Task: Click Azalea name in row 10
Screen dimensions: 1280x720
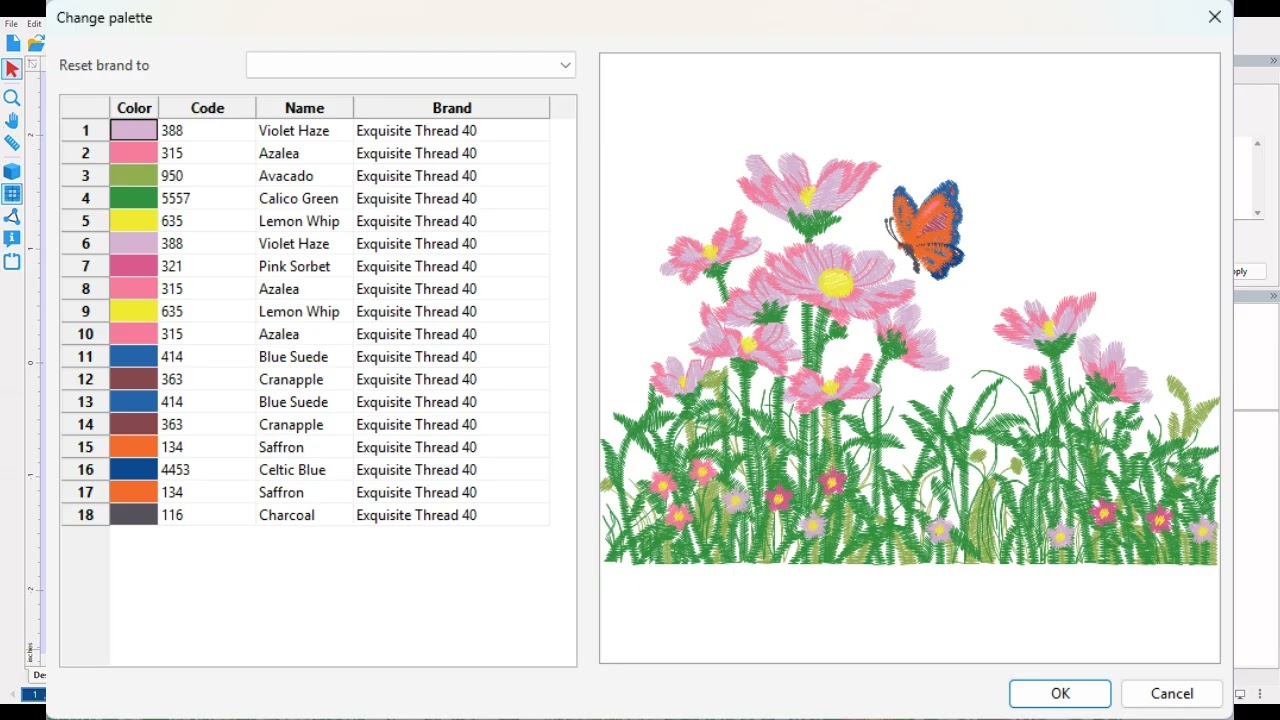Action: pos(304,334)
